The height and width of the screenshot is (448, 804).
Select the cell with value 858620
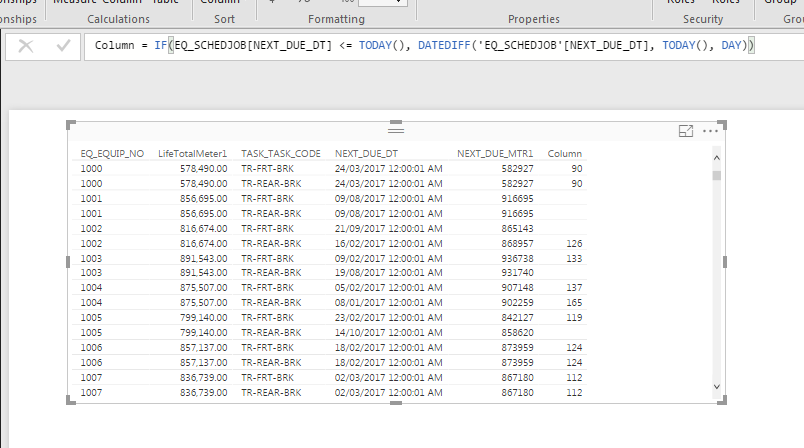[517, 333]
